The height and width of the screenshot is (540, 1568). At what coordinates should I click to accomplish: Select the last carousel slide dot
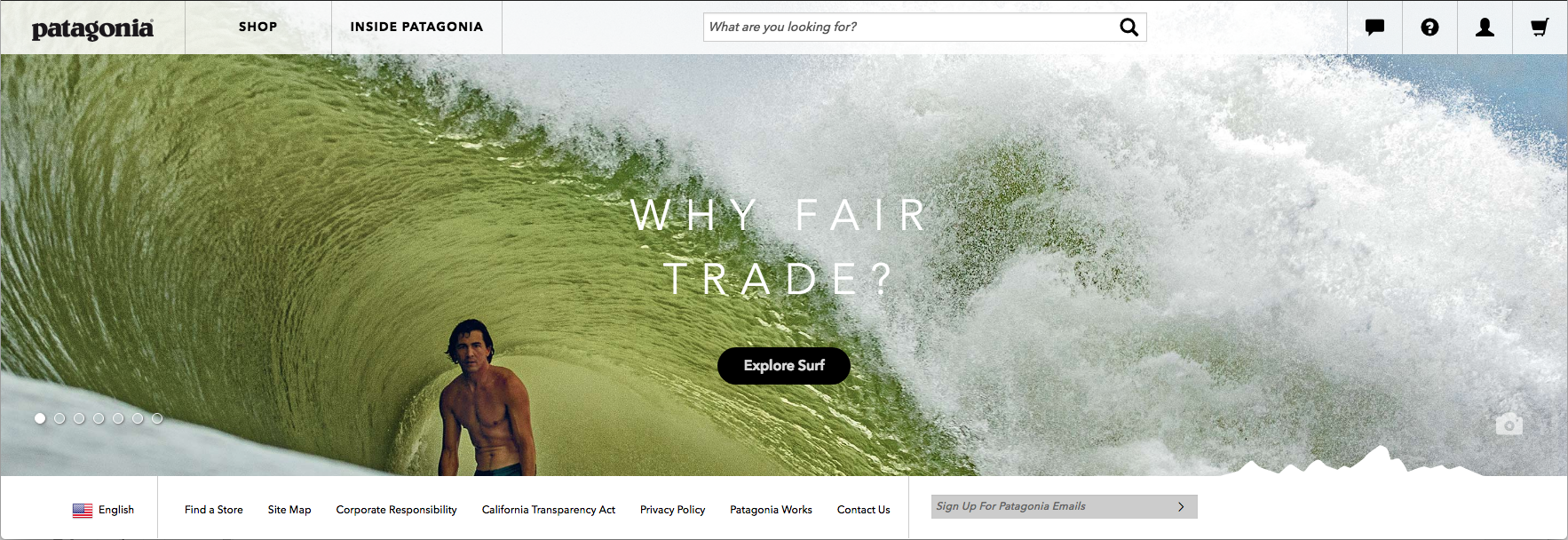(x=157, y=418)
